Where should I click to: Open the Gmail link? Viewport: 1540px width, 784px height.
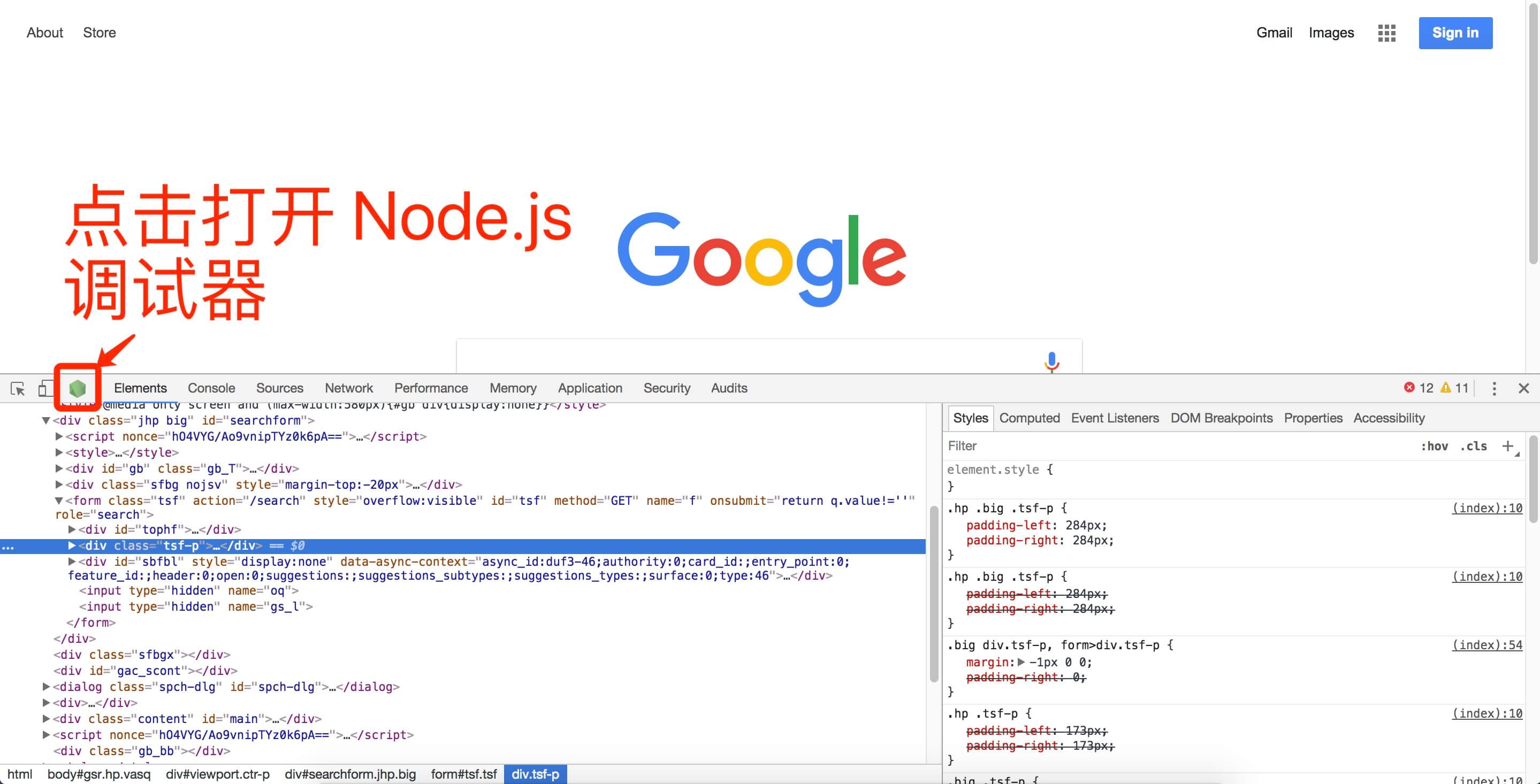pos(1274,33)
